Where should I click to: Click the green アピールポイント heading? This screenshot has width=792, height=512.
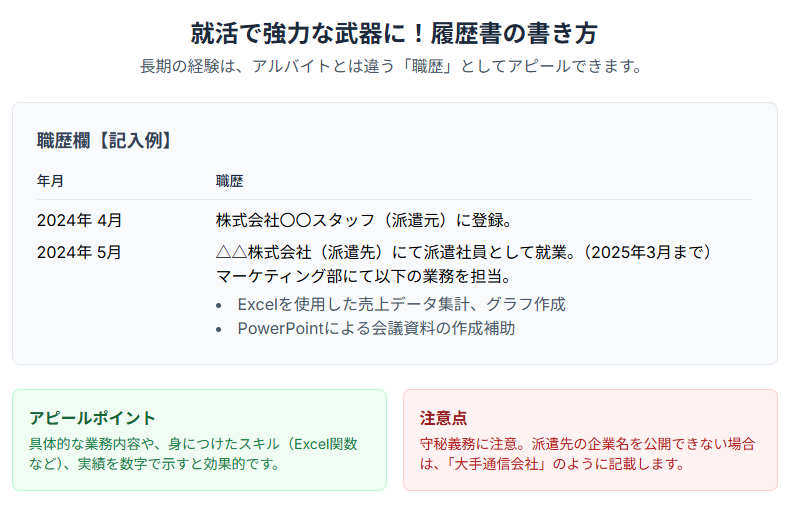(92, 417)
